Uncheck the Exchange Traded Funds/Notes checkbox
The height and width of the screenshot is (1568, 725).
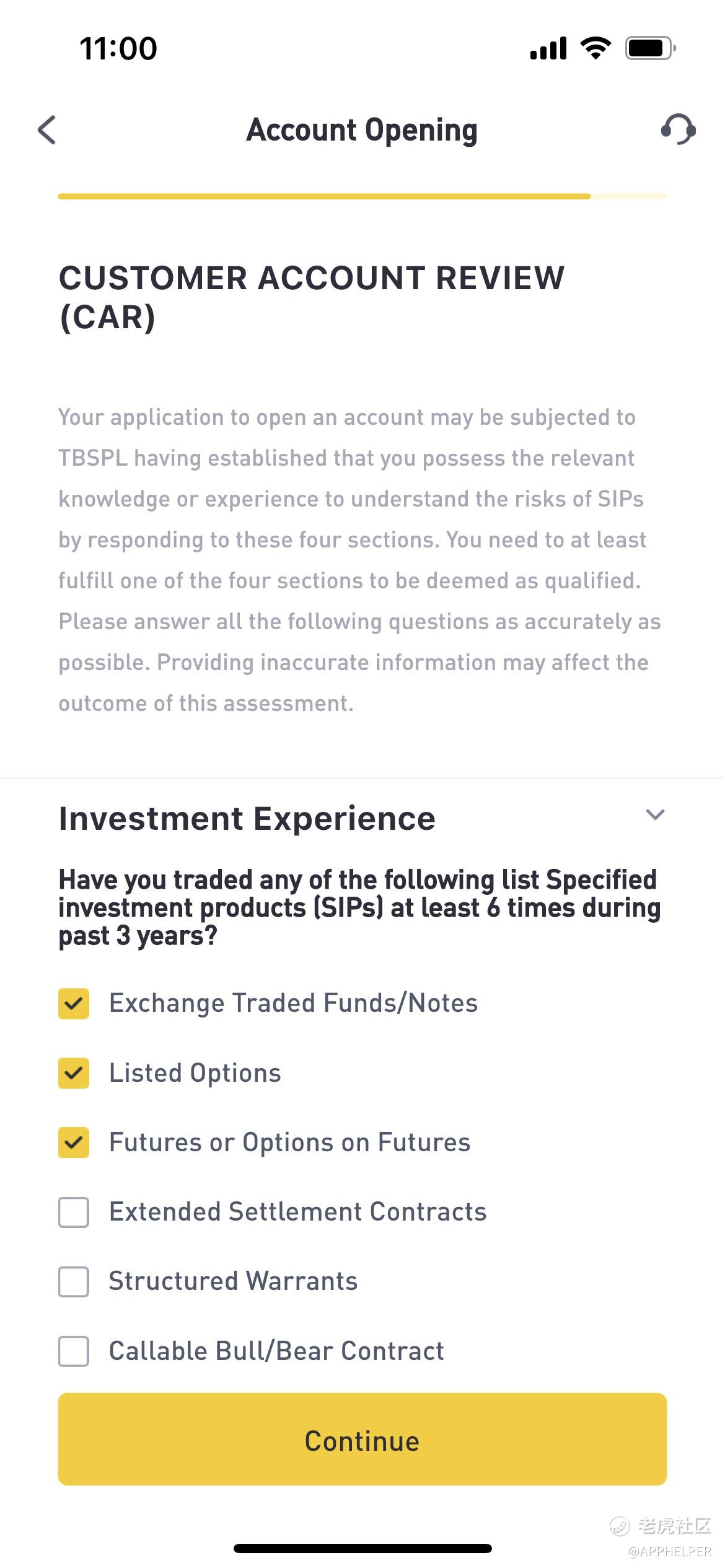tap(74, 1003)
